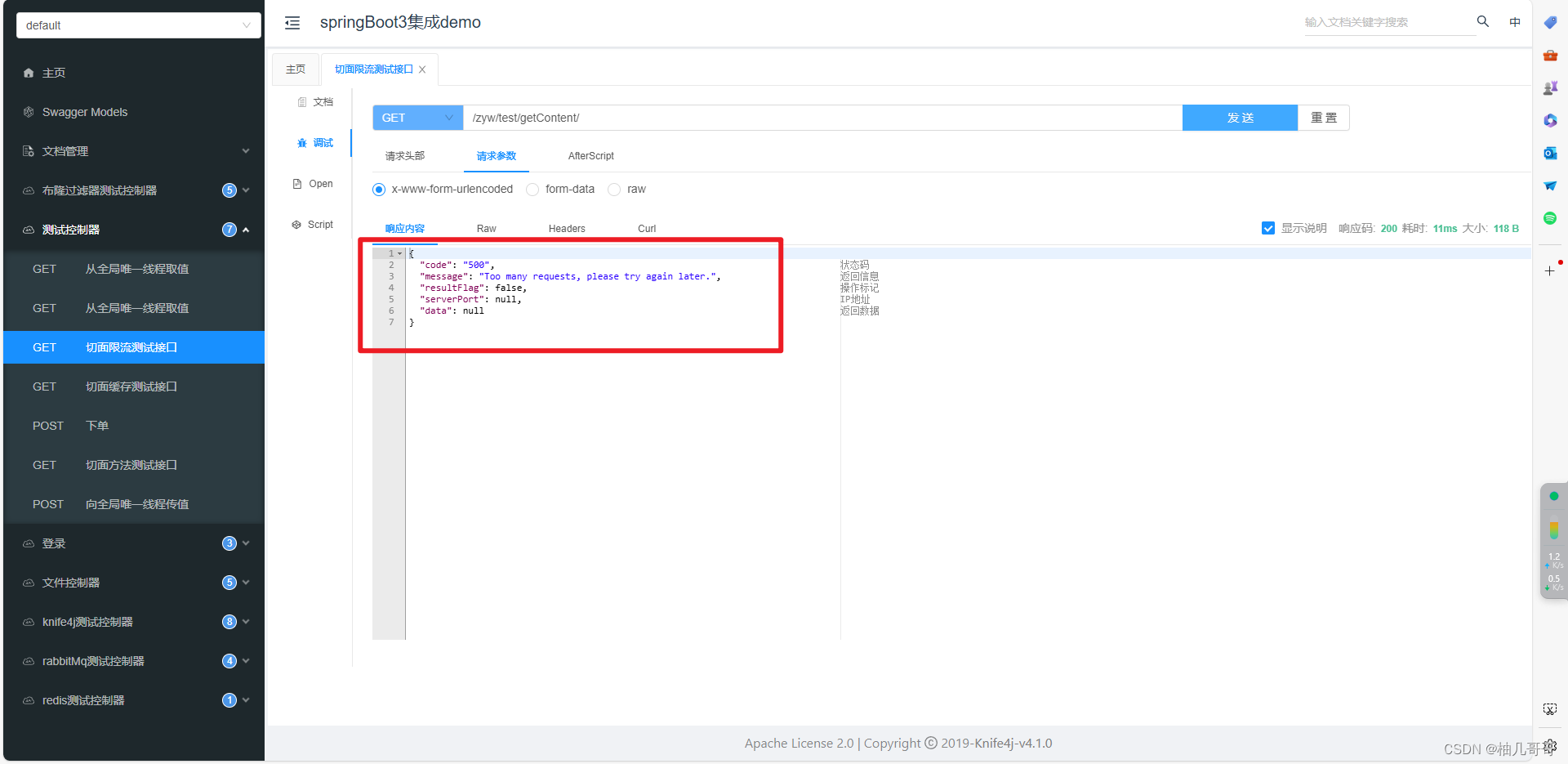The image size is (1568, 764).
Task: Click the Swagger Models cube icon
Action: (x=29, y=112)
